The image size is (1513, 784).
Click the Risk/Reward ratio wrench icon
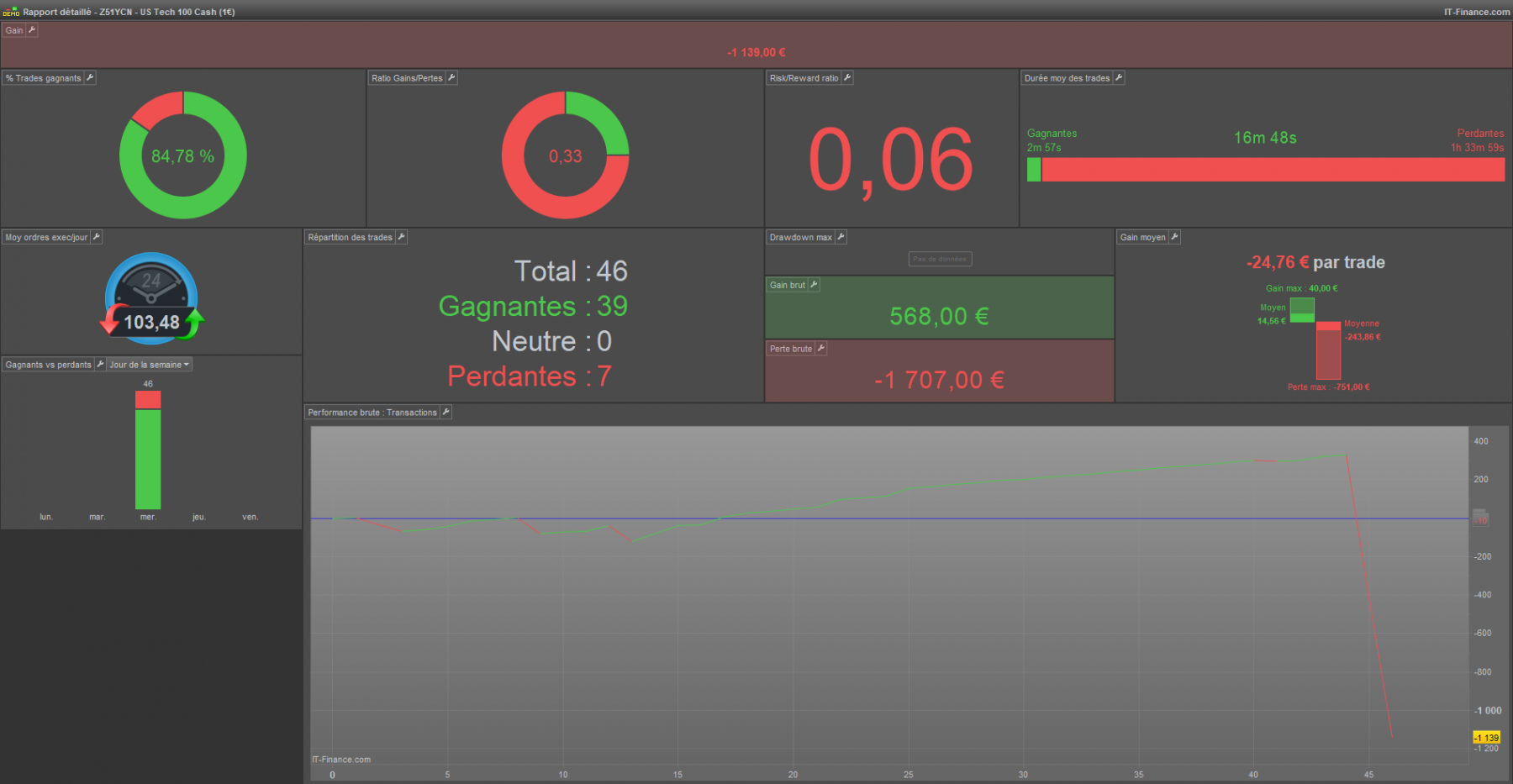tap(847, 77)
